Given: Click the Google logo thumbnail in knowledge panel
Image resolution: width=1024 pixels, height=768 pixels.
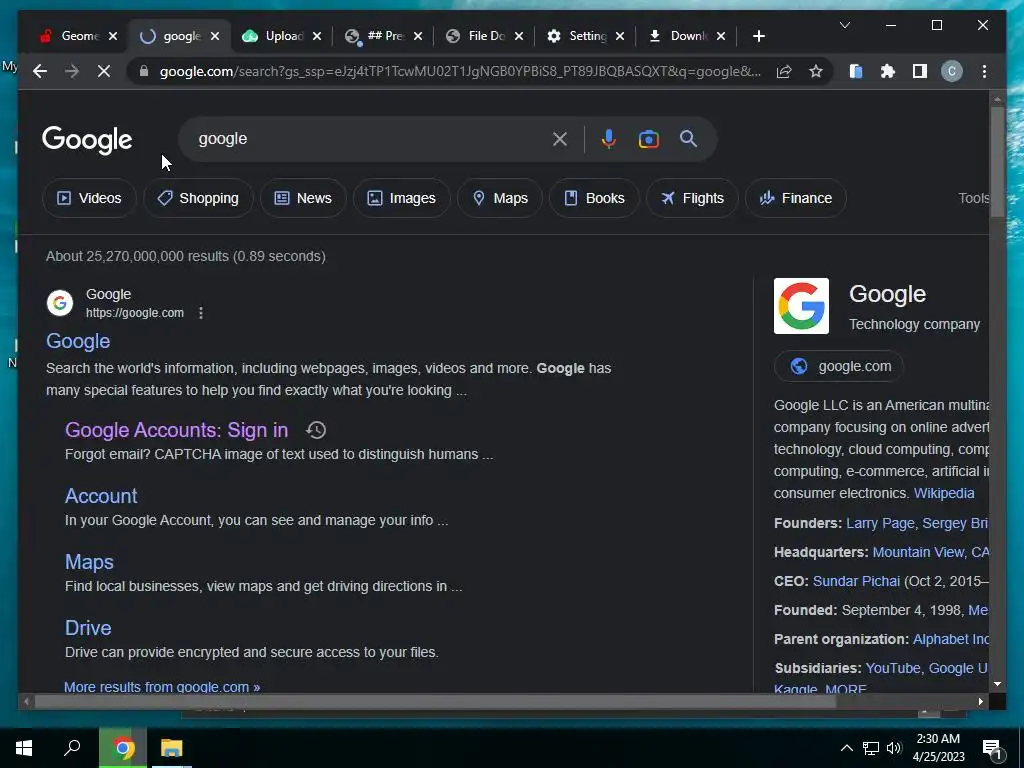Looking at the screenshot, I should click(x=801, y=306).
